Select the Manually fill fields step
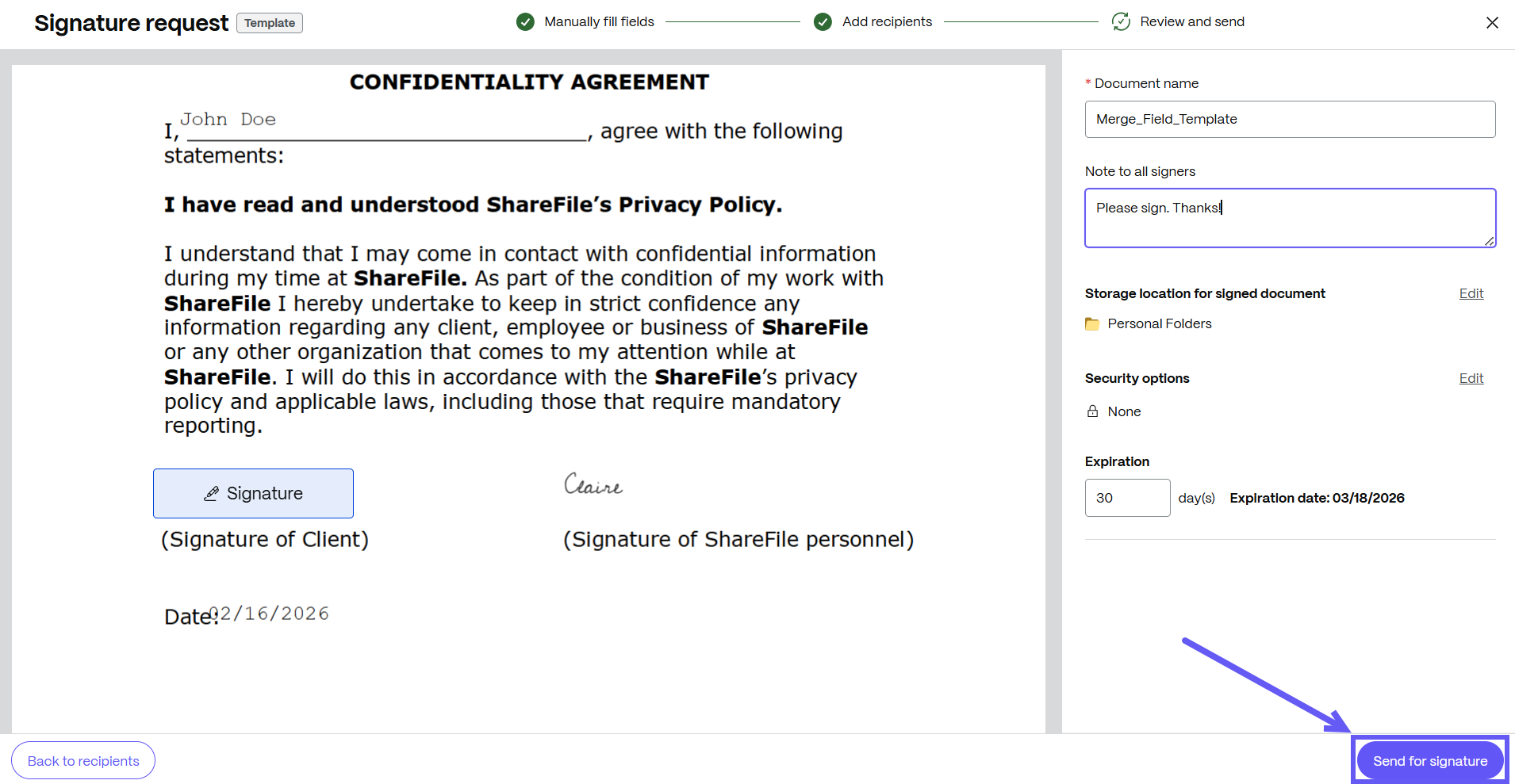 (x=599, y=22)
